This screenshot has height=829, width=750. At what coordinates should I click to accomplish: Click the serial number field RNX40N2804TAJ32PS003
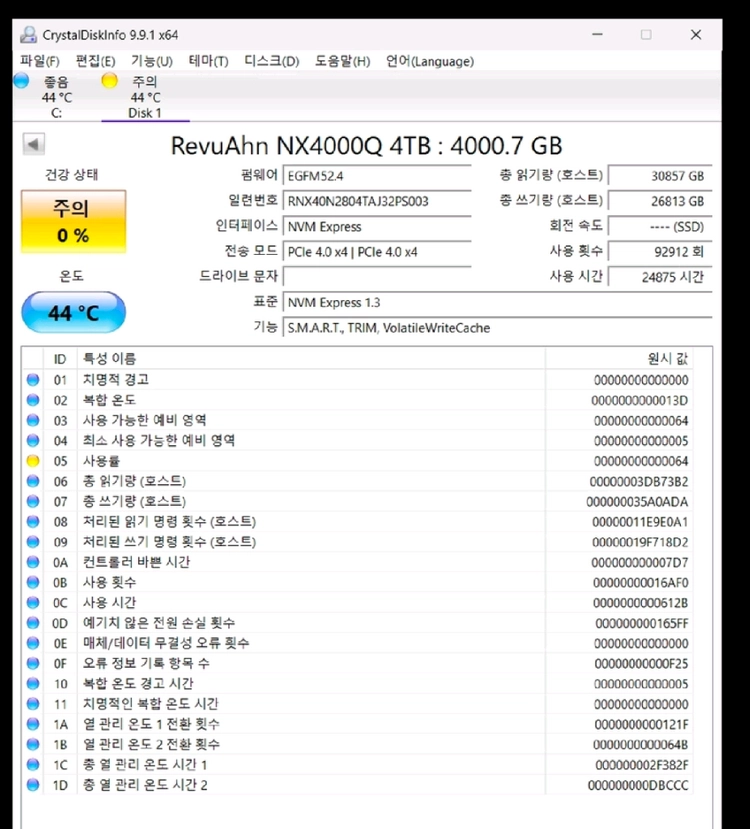coord(377,201)
